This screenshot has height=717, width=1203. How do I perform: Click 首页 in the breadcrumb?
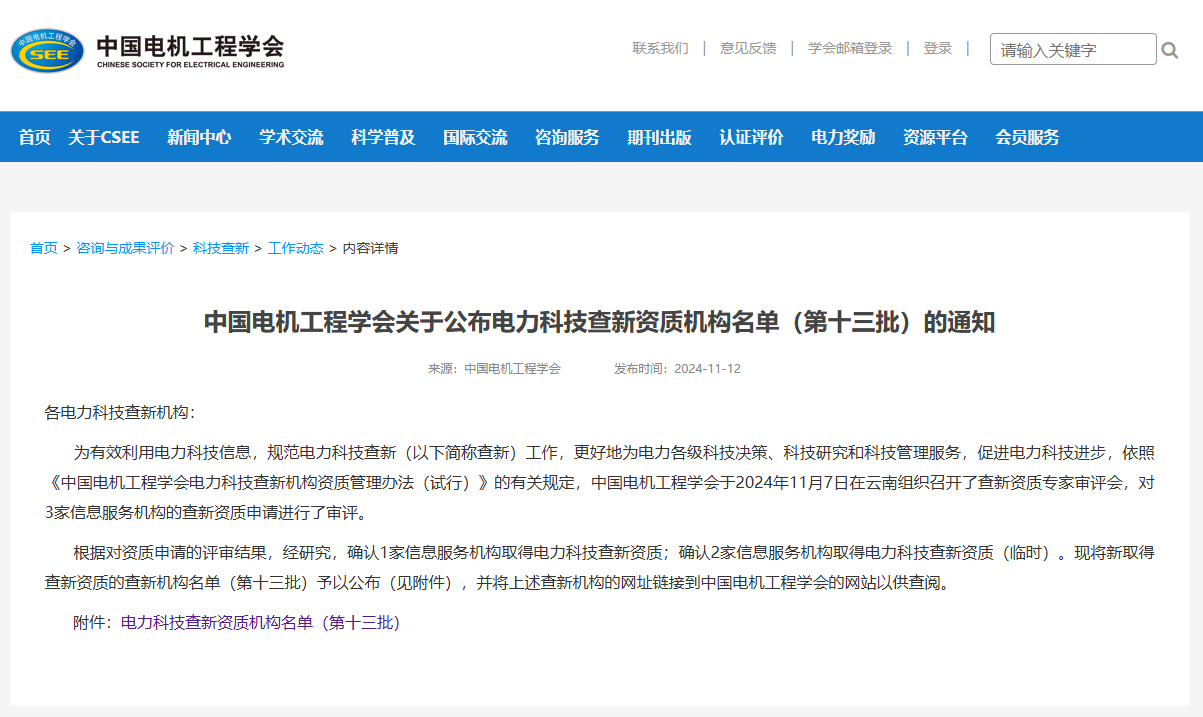pyautogui.click(x=44, y=248)
